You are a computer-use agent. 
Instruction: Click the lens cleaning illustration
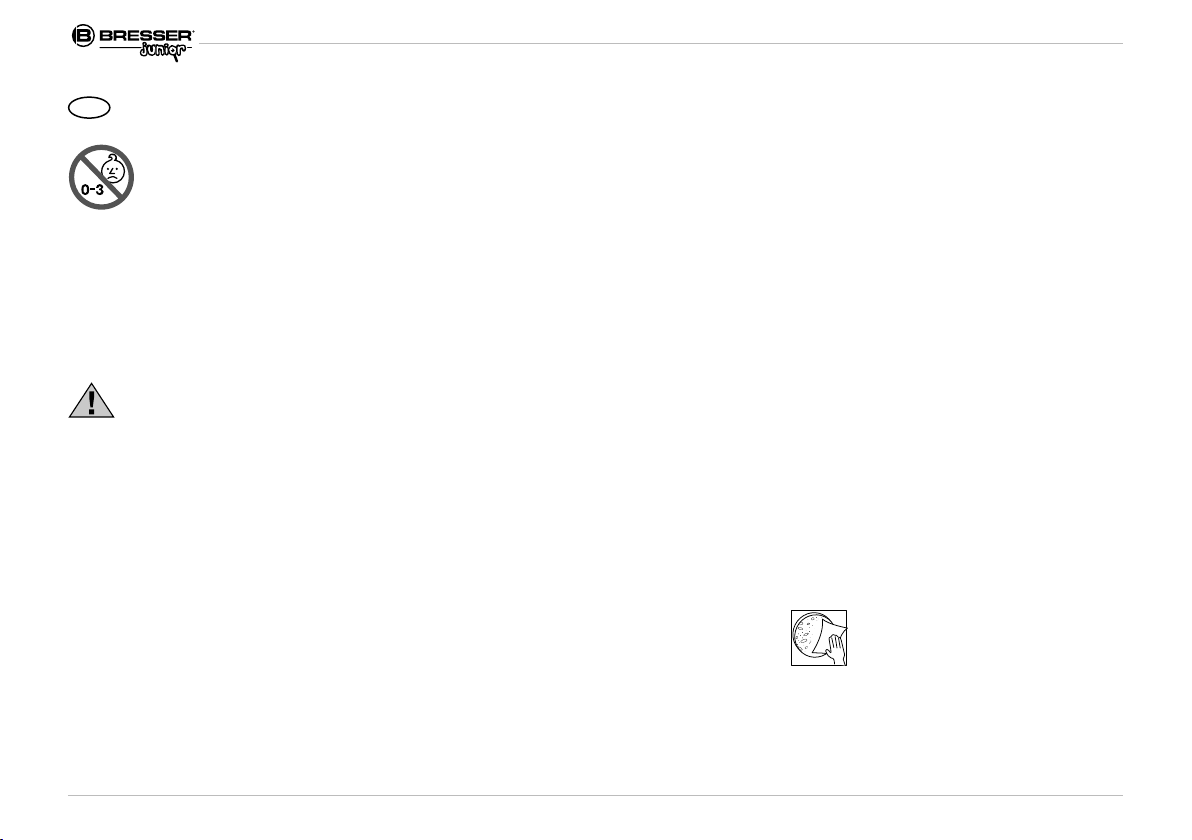pyautogui.click(x=819, y=638)
